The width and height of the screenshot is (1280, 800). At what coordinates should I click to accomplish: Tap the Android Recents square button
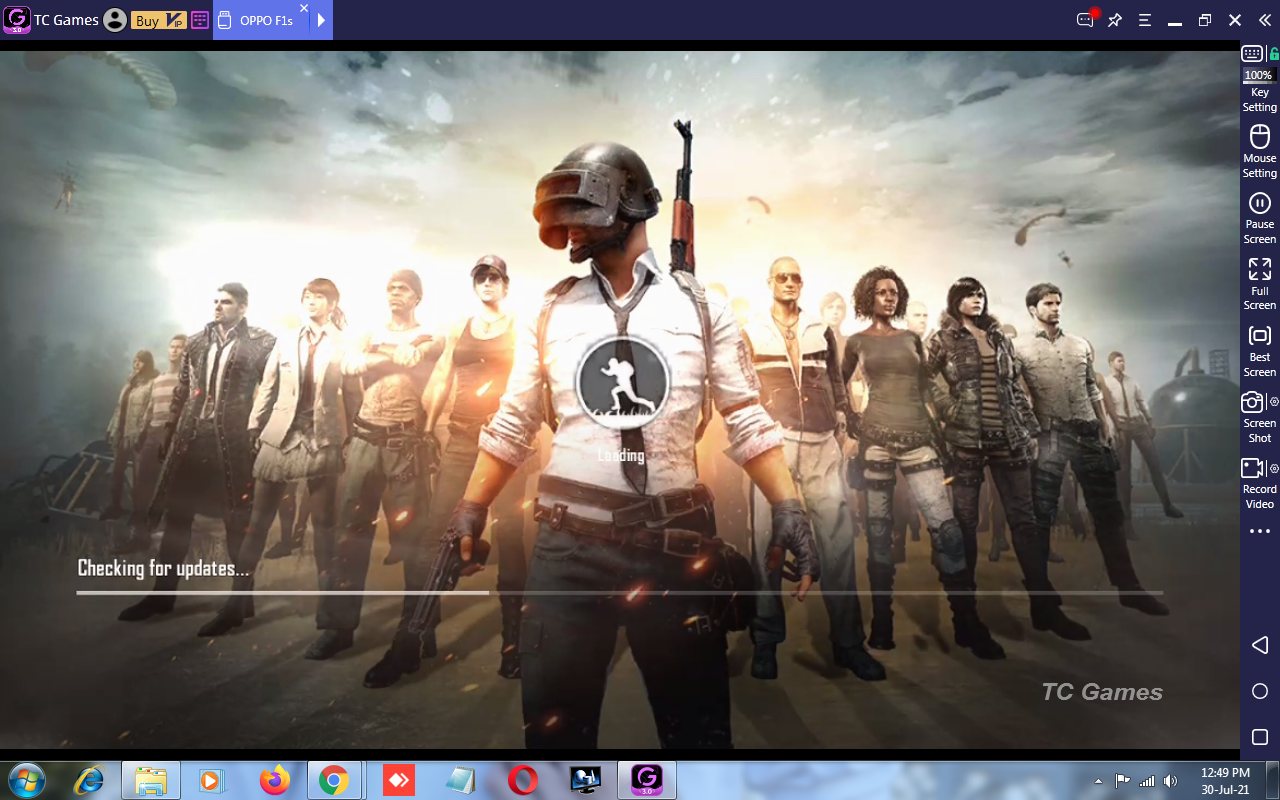click(x=1260, y=737)
